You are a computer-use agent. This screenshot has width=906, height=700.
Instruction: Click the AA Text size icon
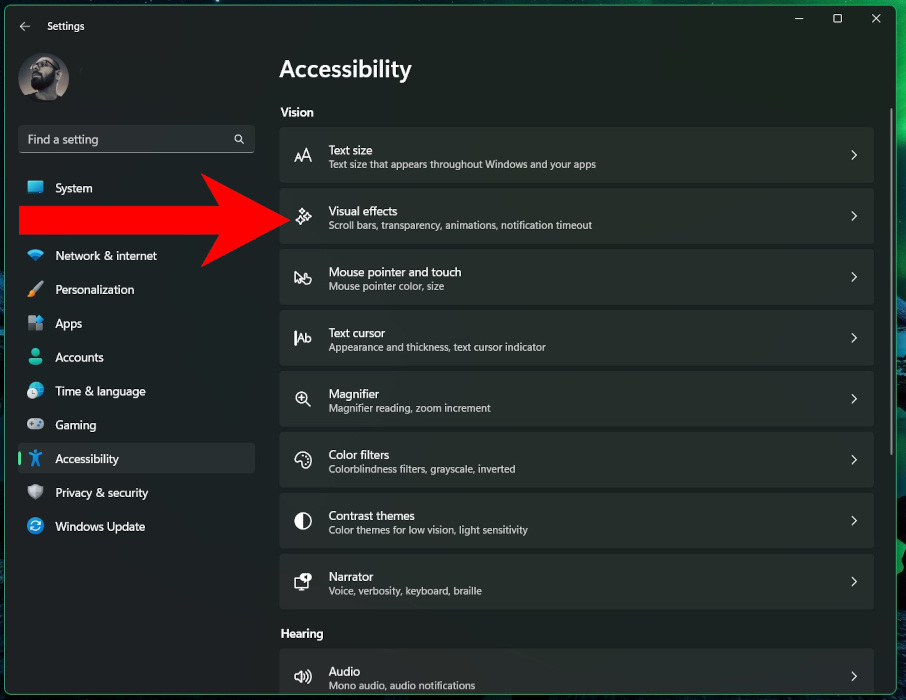click(303, 155)
